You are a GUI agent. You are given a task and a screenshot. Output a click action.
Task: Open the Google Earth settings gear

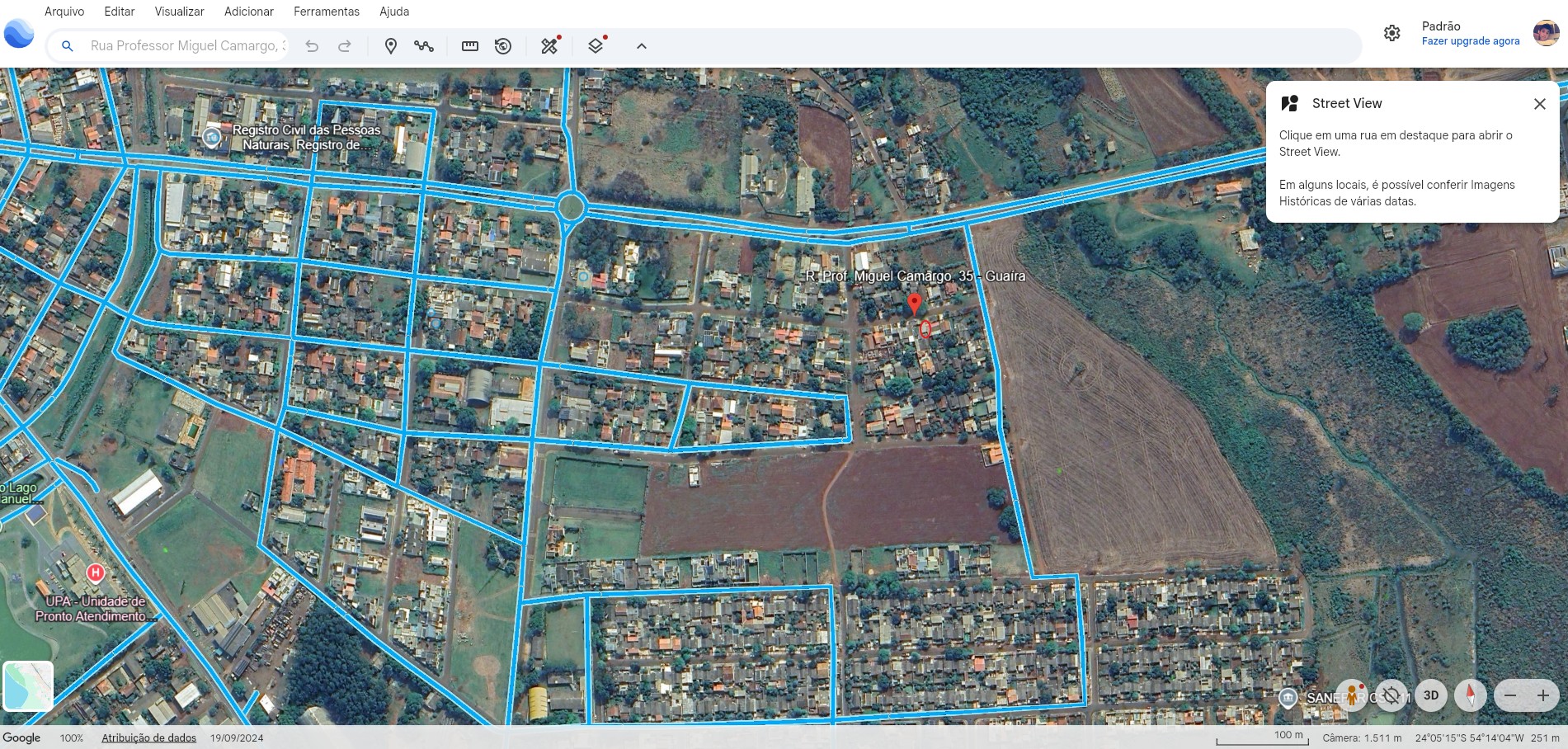(1392, 33)
